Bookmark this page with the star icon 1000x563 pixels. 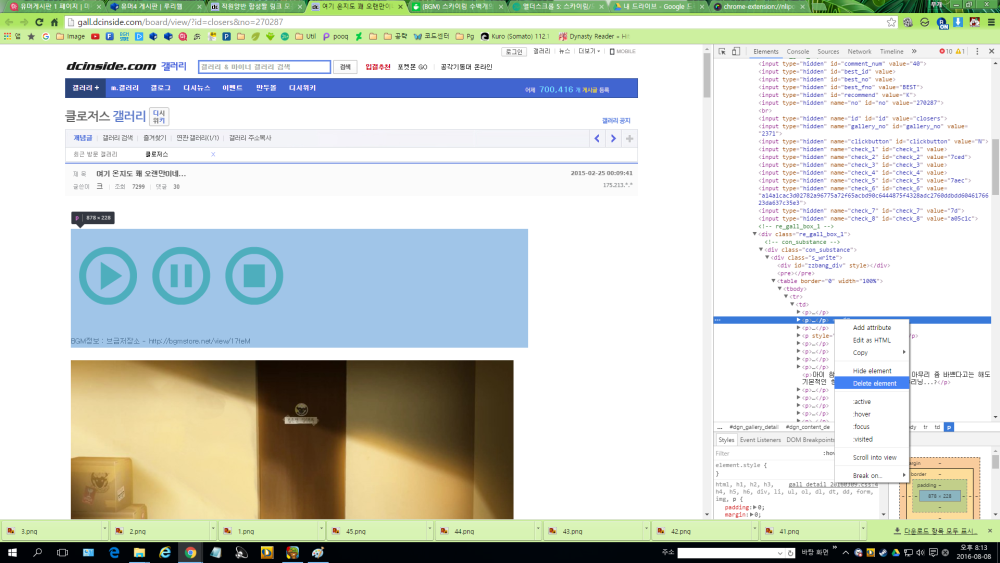pyautogui.click(x=891, y=22)
